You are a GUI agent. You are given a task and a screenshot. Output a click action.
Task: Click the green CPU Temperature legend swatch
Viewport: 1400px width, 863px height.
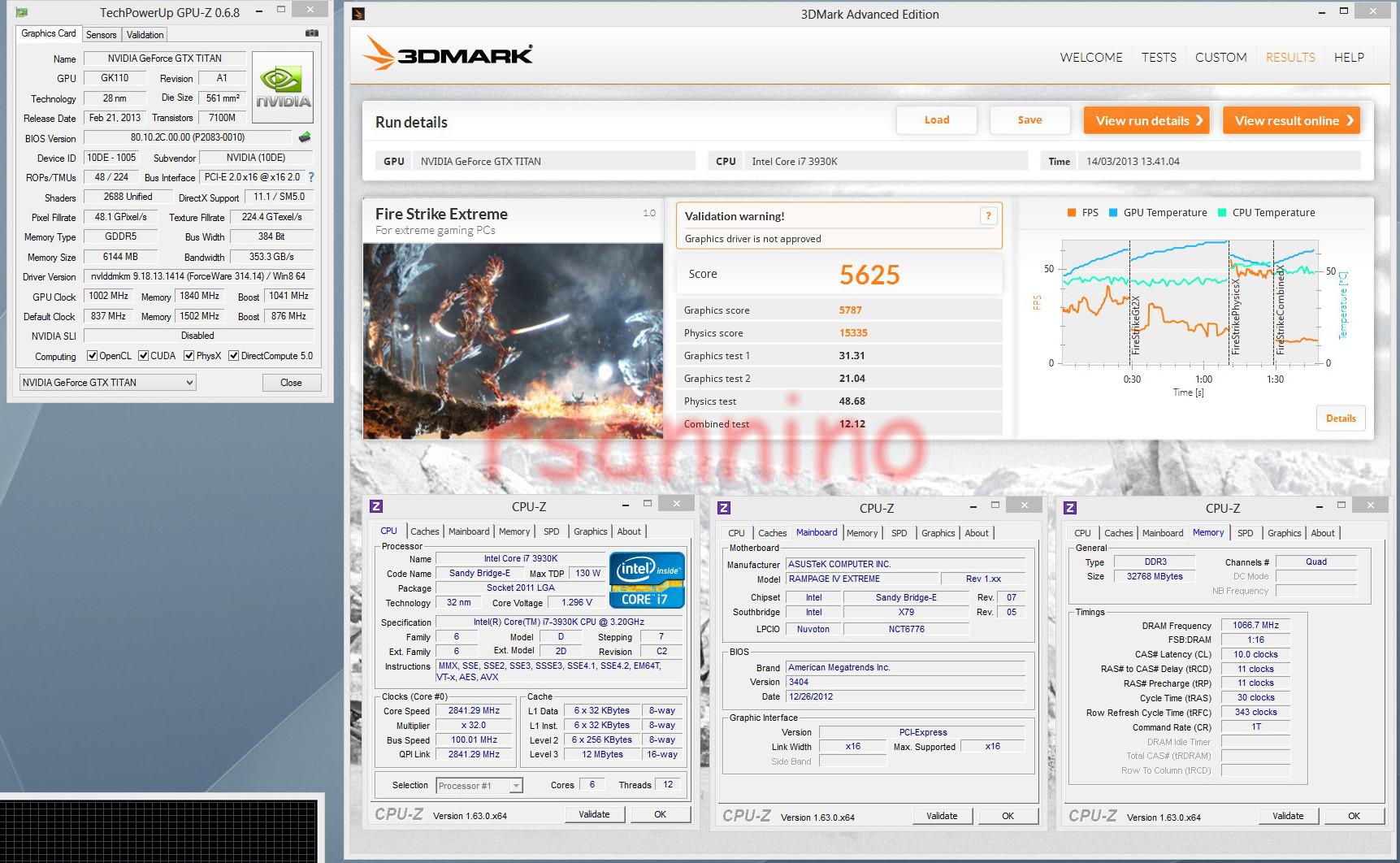click(1222, 213)
